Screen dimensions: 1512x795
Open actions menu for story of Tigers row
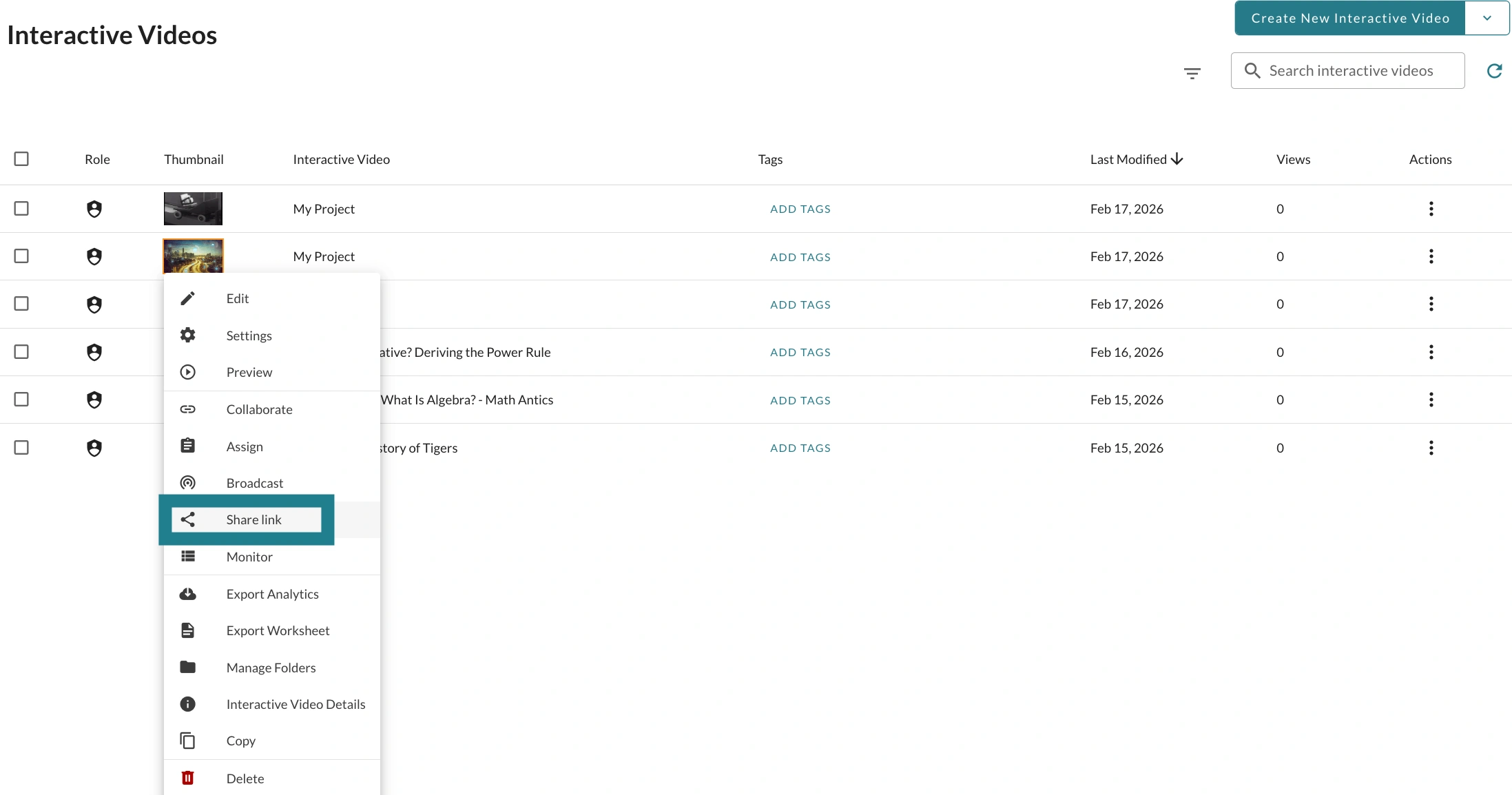(1431, 448)
